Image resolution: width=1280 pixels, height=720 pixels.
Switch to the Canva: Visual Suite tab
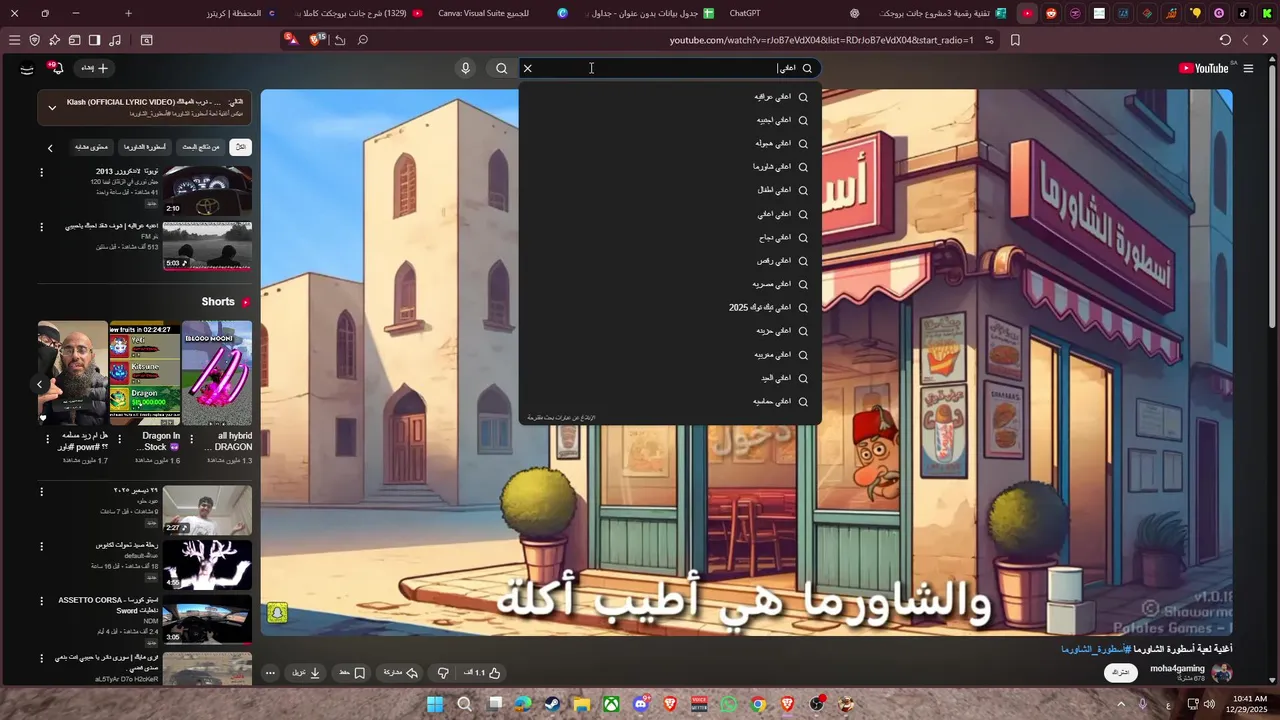(x=485, y=13)
